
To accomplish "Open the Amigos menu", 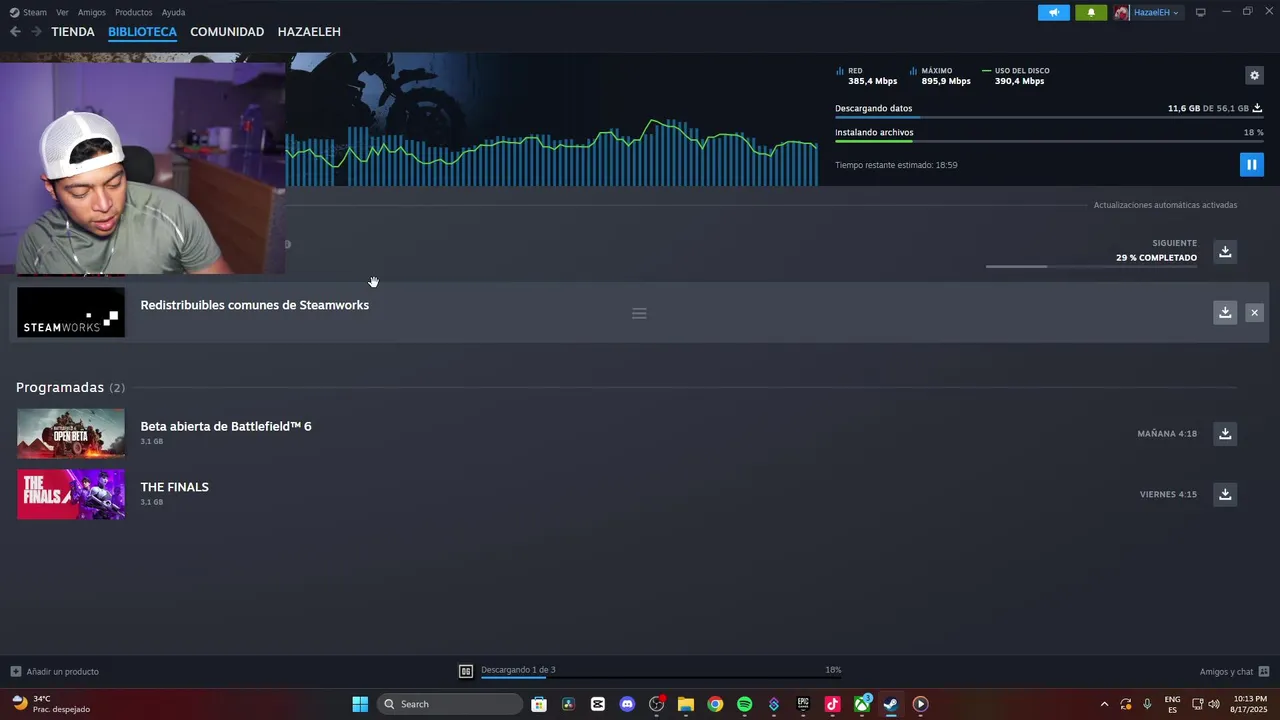I will coord(92,12).
